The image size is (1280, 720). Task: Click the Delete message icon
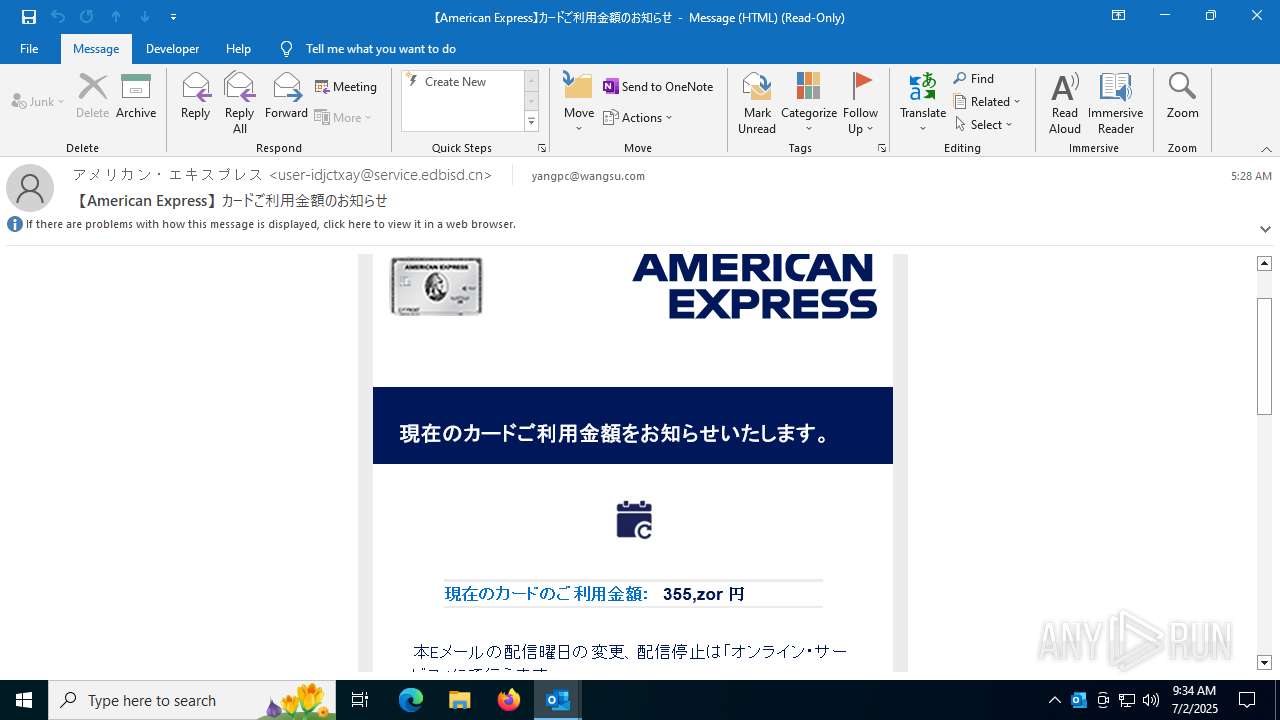pos(92,97)
